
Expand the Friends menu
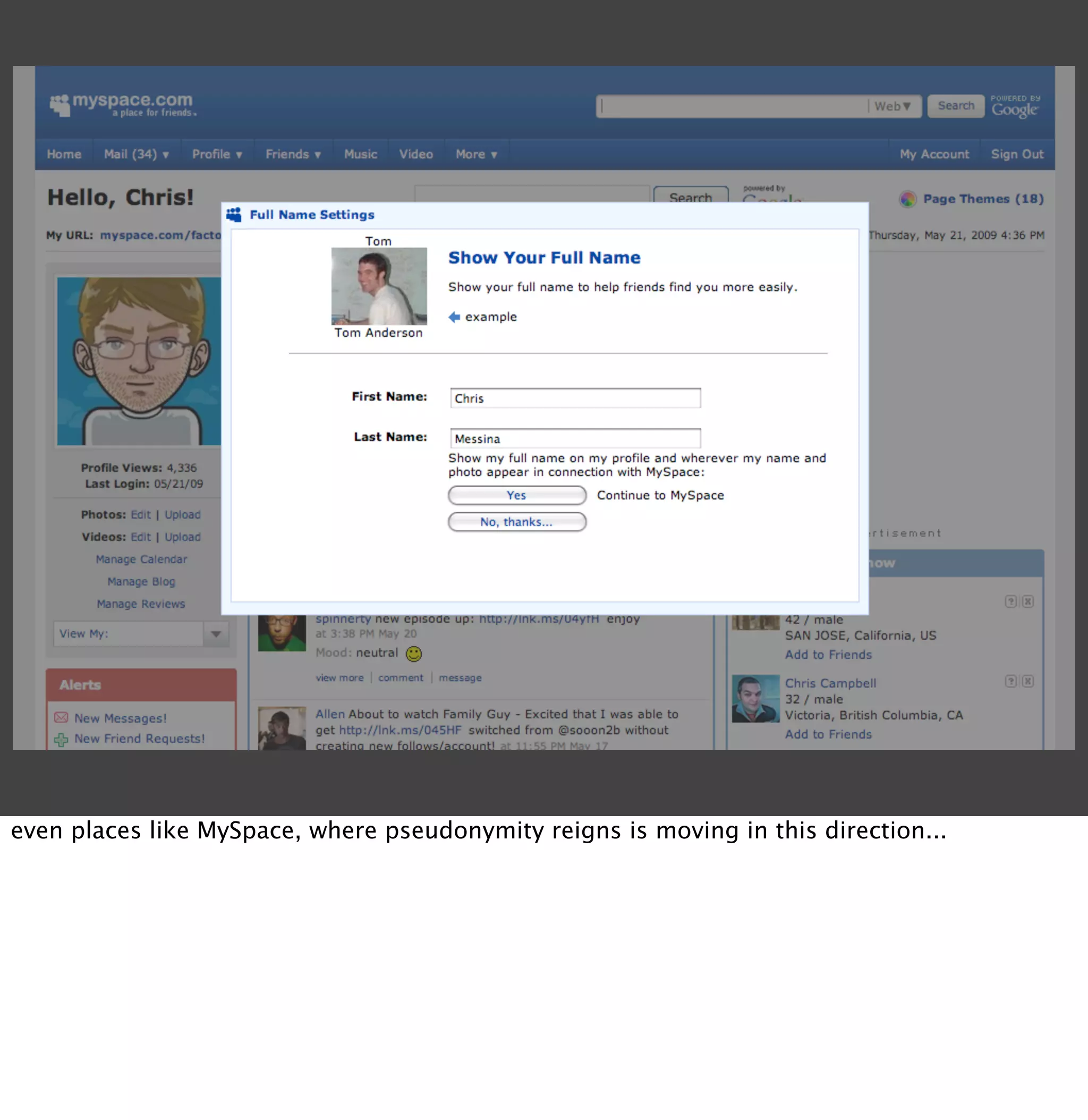pos(293,154)
